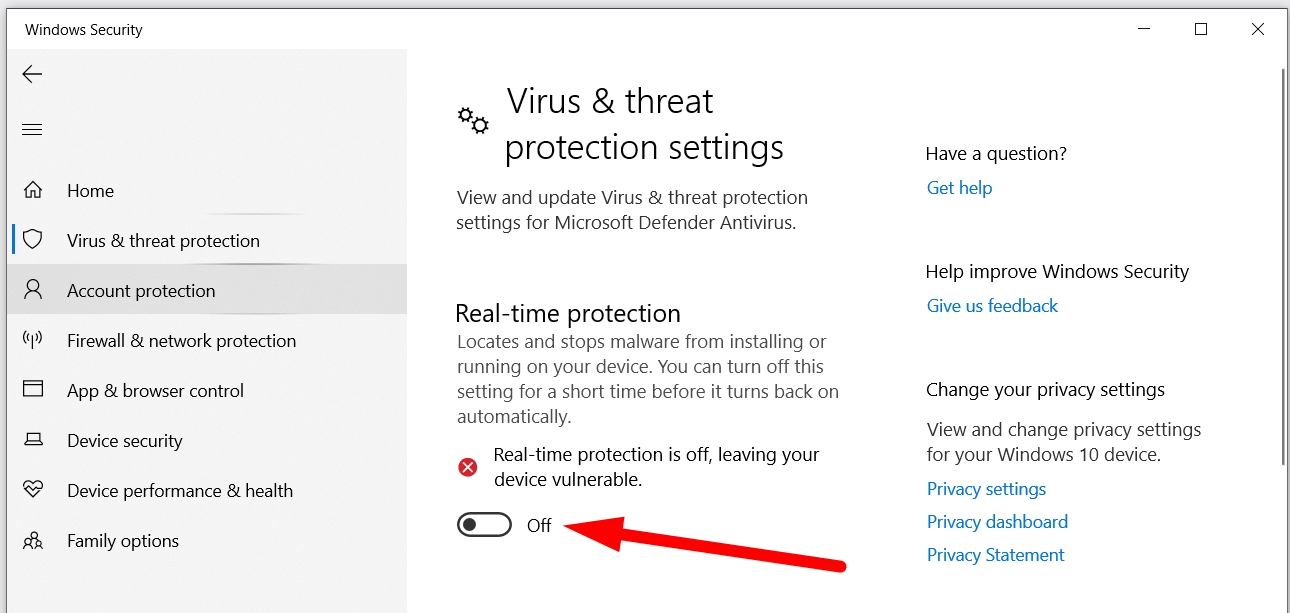Turn on the Real-time protection toggle

coord(484,525)
